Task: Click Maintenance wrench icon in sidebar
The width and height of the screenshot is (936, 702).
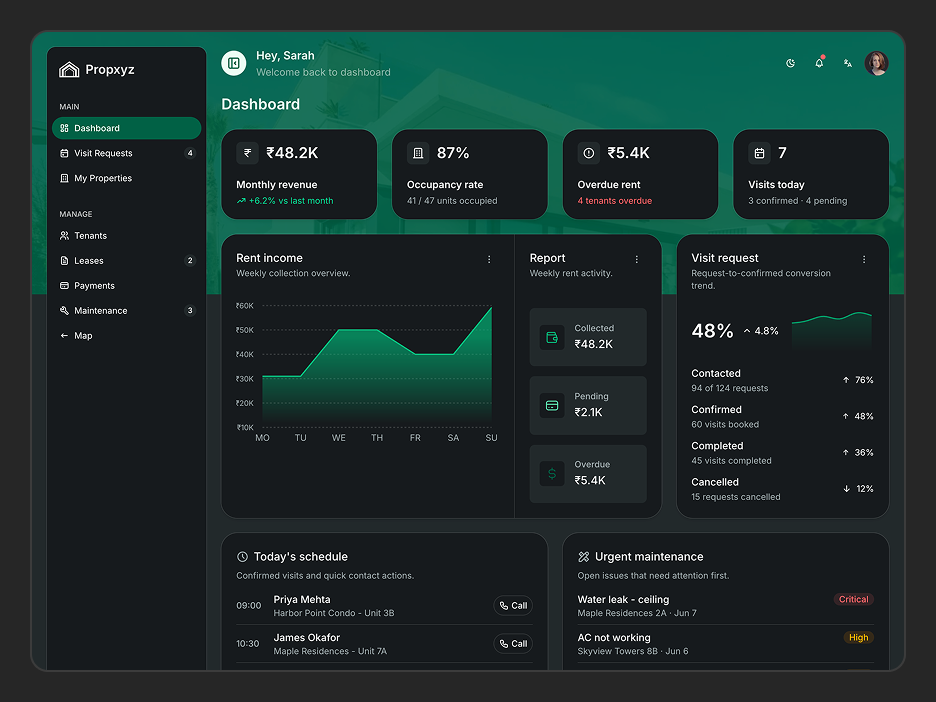Action: 64,311
